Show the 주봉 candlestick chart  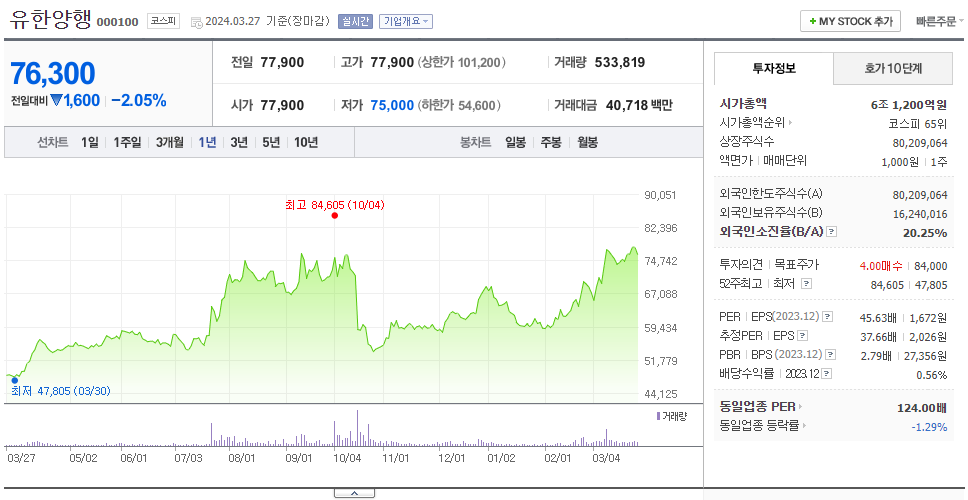pyautogui.click(x=551, y=143)
